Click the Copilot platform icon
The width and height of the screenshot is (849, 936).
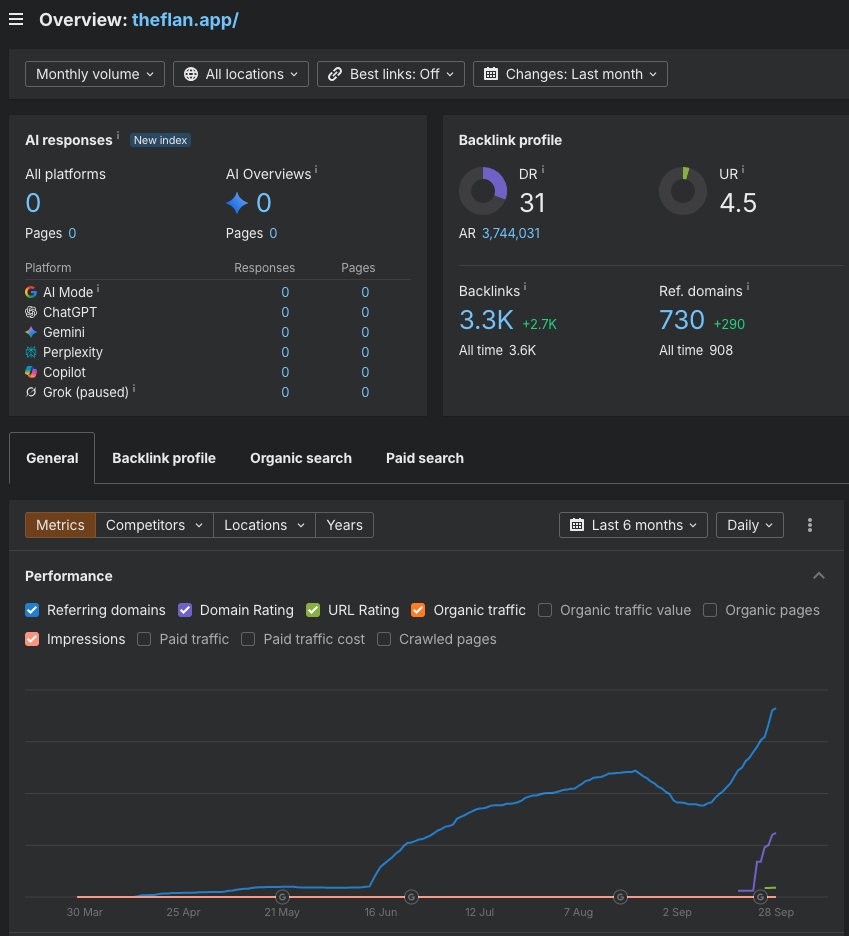pyautogui.click(x=31, y=372)
